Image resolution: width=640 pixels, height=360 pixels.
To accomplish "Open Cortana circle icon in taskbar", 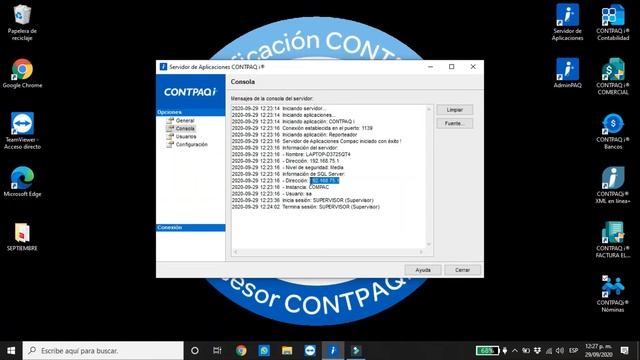I will pos(195,351).
